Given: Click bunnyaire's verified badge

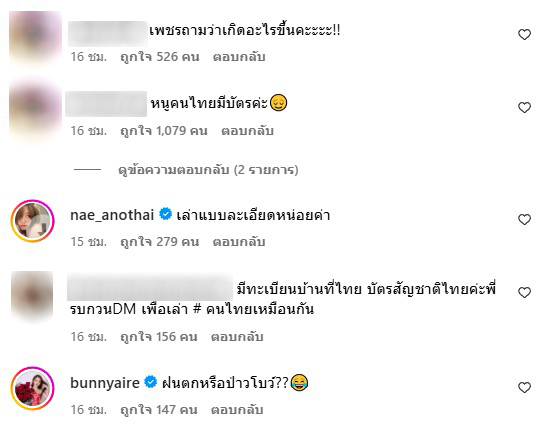Looking at the screenshot, I should click(151, 382).
